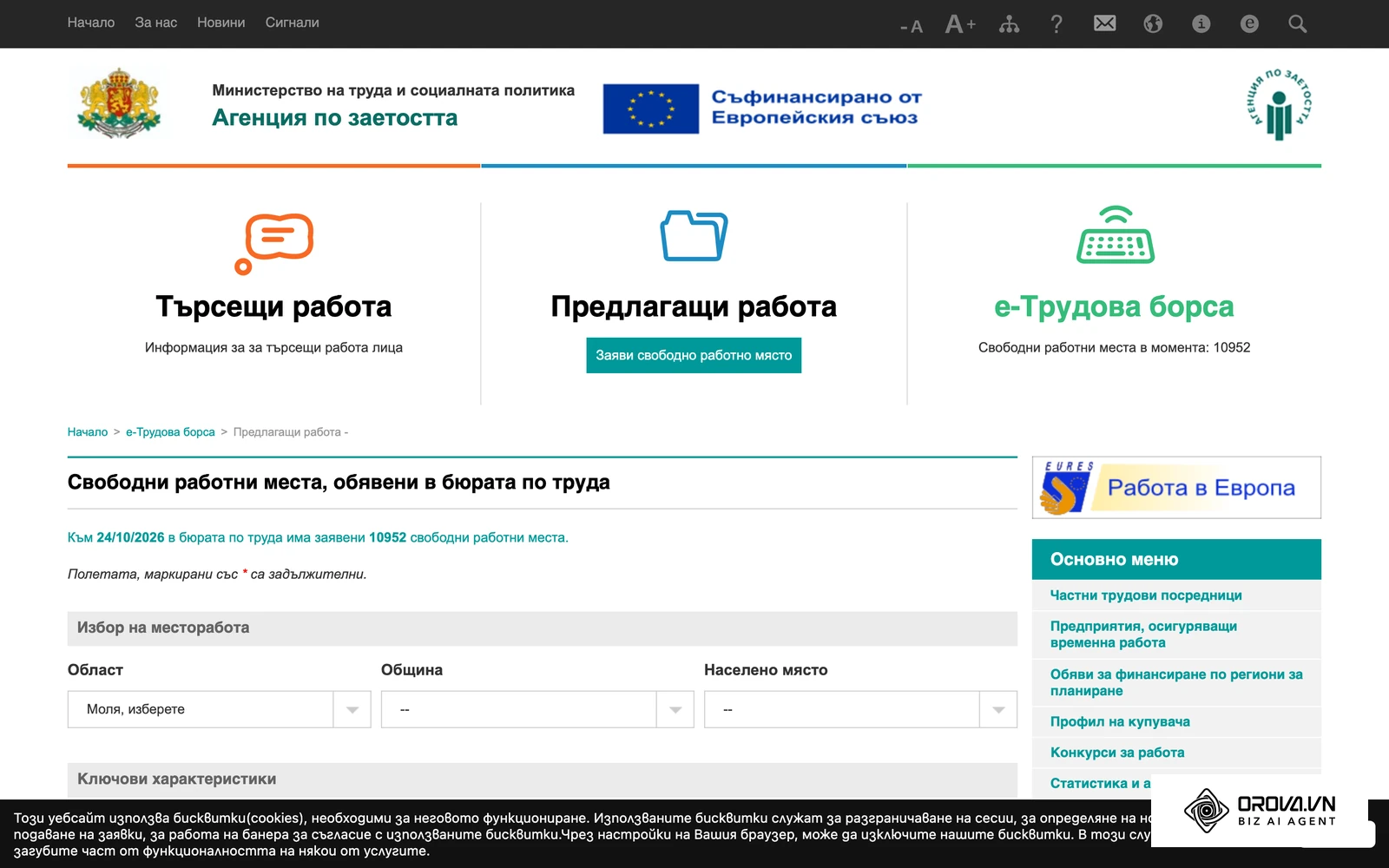Click the EU flag co-financing banner
The image size is (1389, 868).
point(762,108)
